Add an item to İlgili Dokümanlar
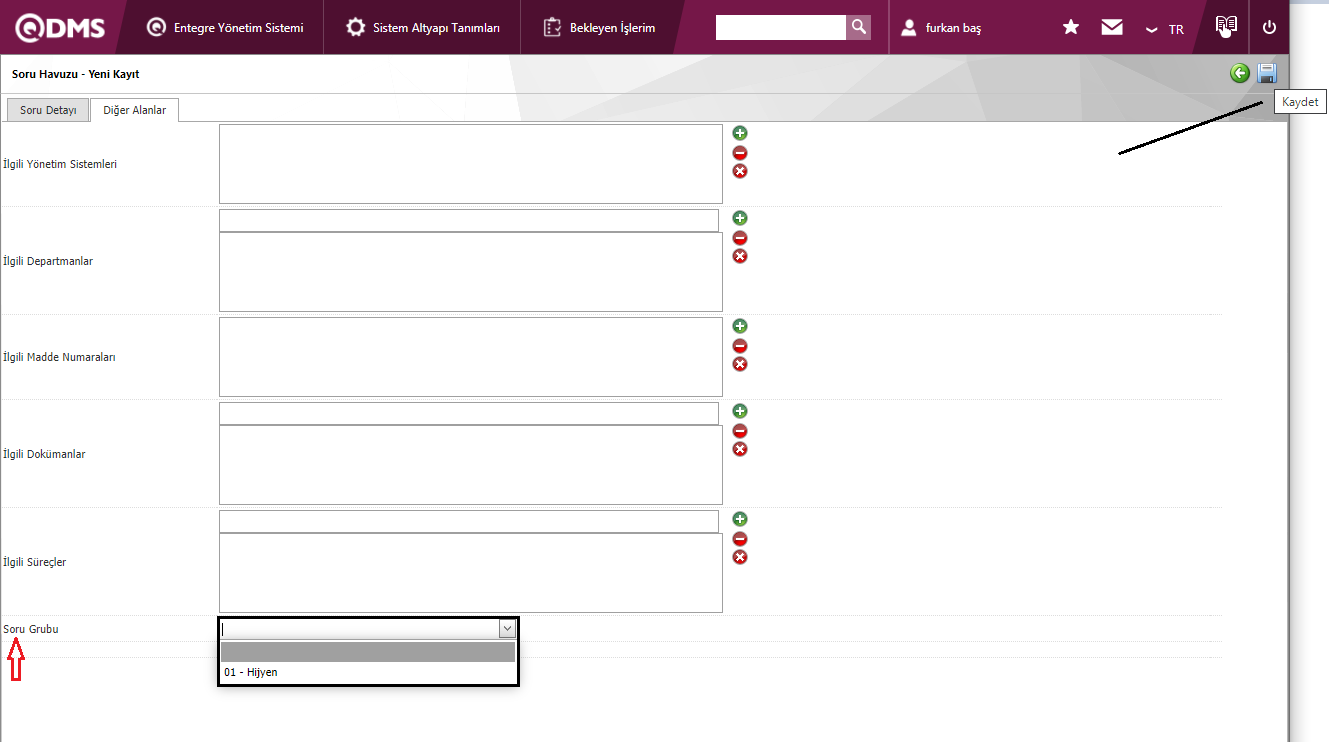Screen dimensions: 1329x742 coord(740,411)
